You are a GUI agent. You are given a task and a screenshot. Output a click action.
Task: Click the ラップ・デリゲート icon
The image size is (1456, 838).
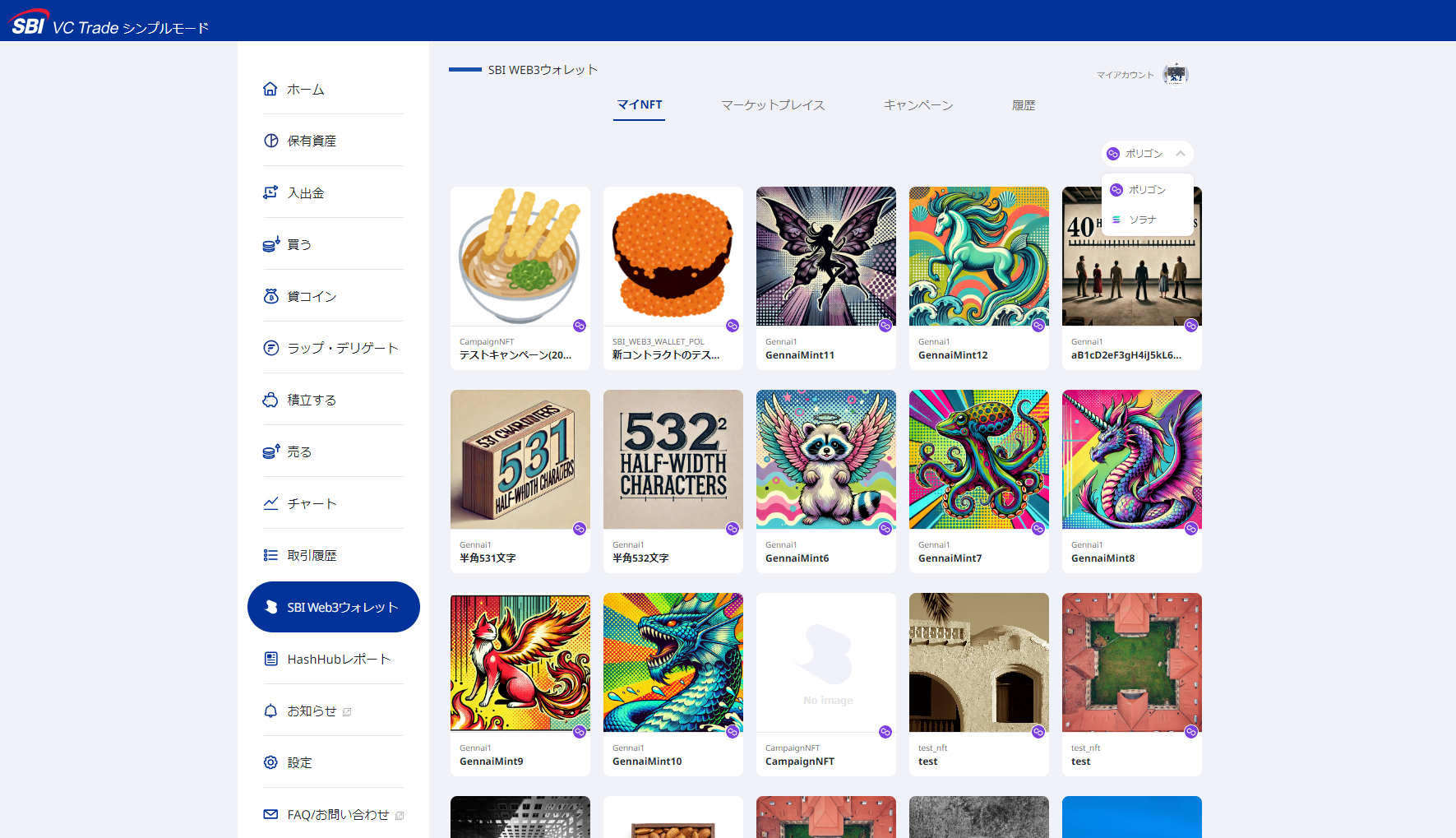tap(270, 348)
